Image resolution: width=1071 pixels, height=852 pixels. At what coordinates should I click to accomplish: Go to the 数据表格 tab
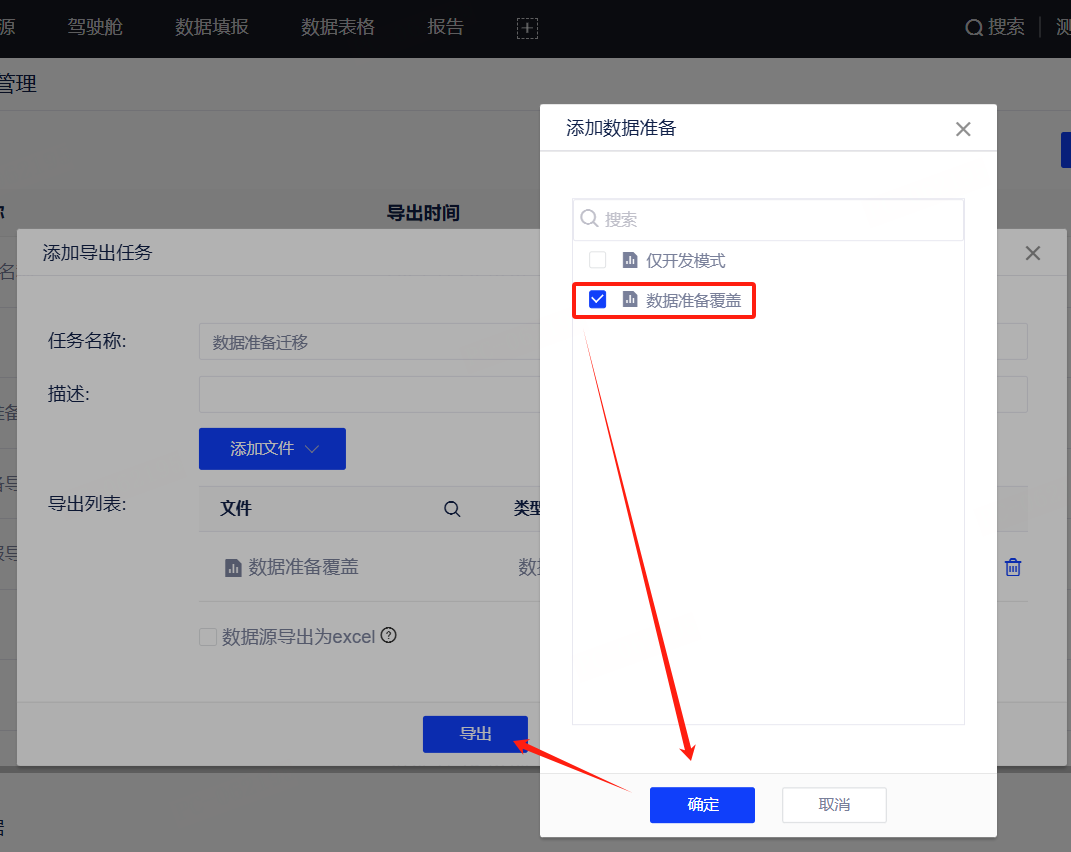[x=338, y=27]
